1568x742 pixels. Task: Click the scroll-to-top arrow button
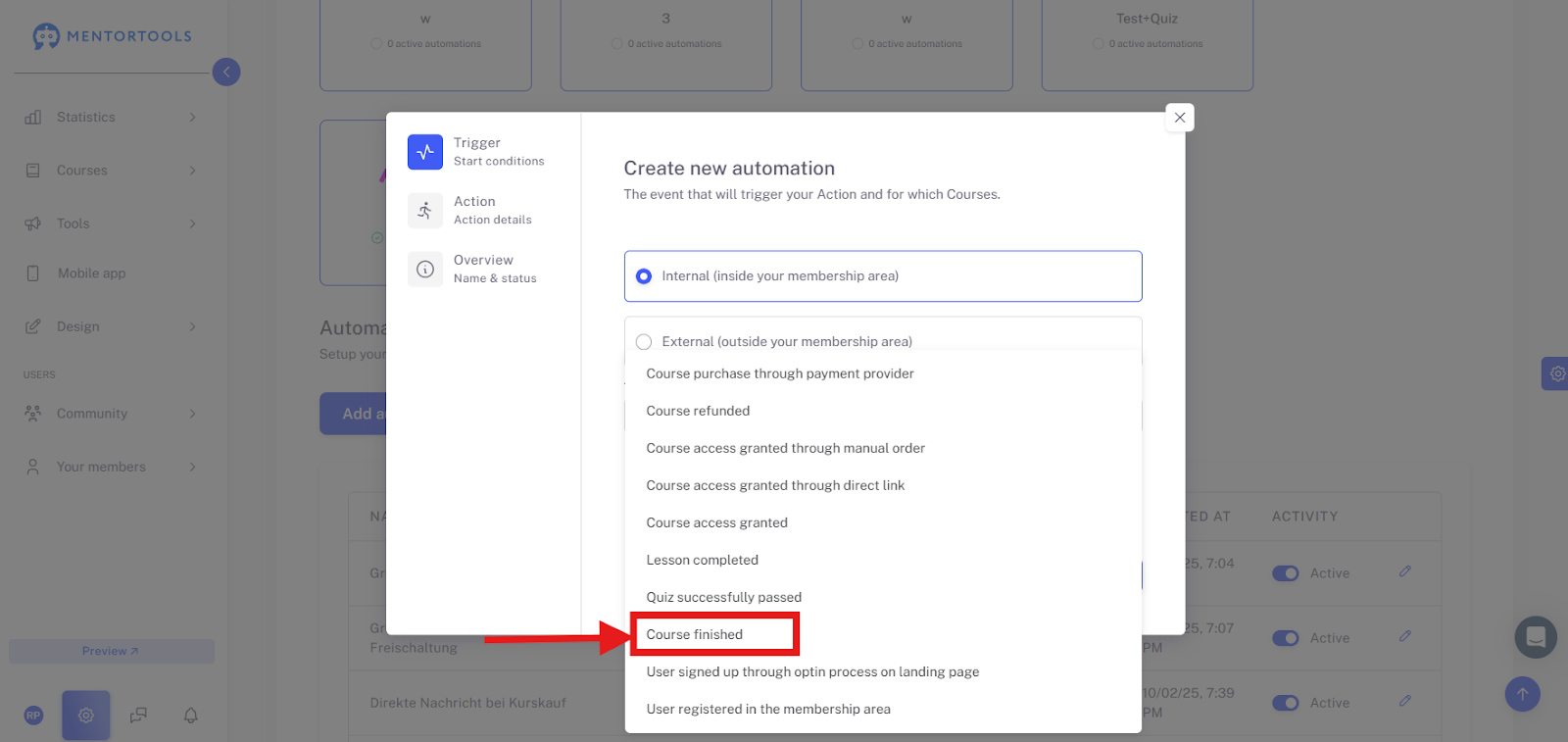point(1523,694)
